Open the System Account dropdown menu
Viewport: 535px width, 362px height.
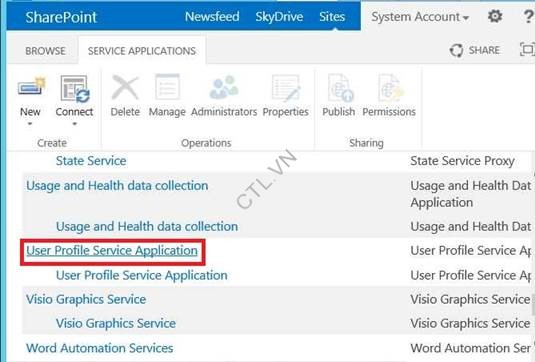click(420, 17)
